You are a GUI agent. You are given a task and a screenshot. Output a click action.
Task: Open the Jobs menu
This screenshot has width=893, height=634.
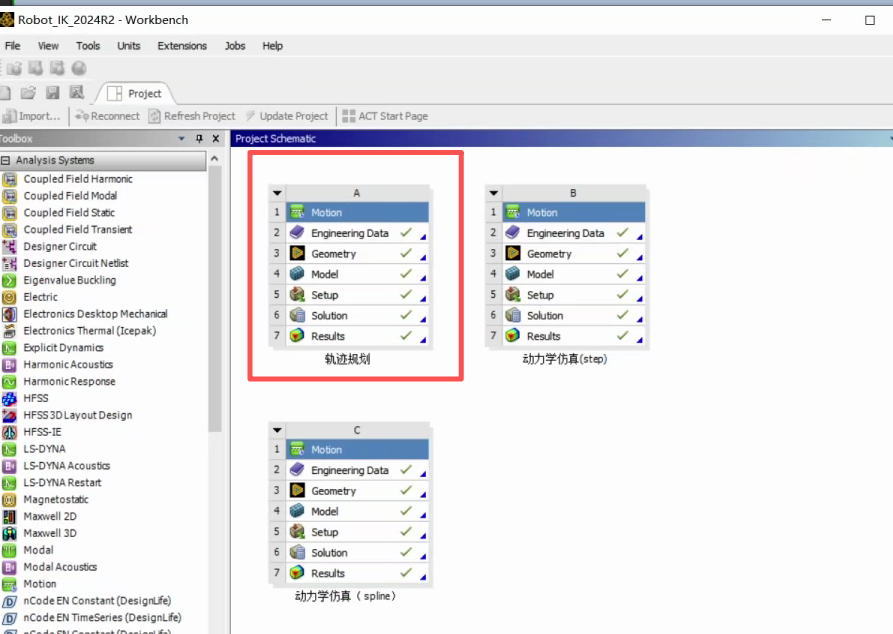[x=235, y=46]
